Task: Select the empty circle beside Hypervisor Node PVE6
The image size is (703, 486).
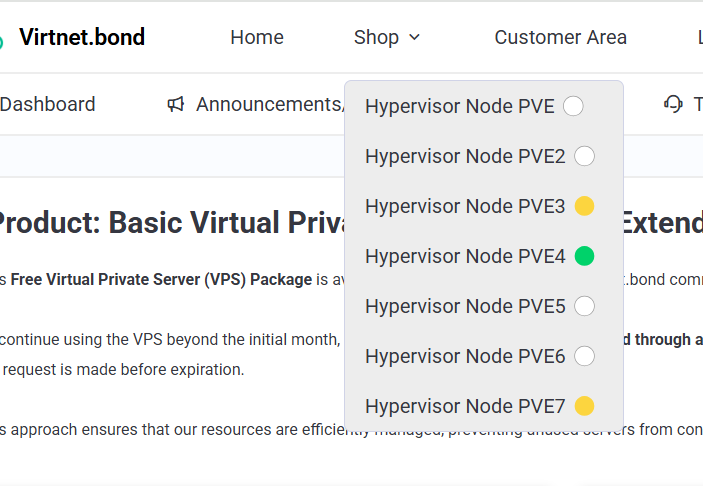Action: tap(585, 356)
